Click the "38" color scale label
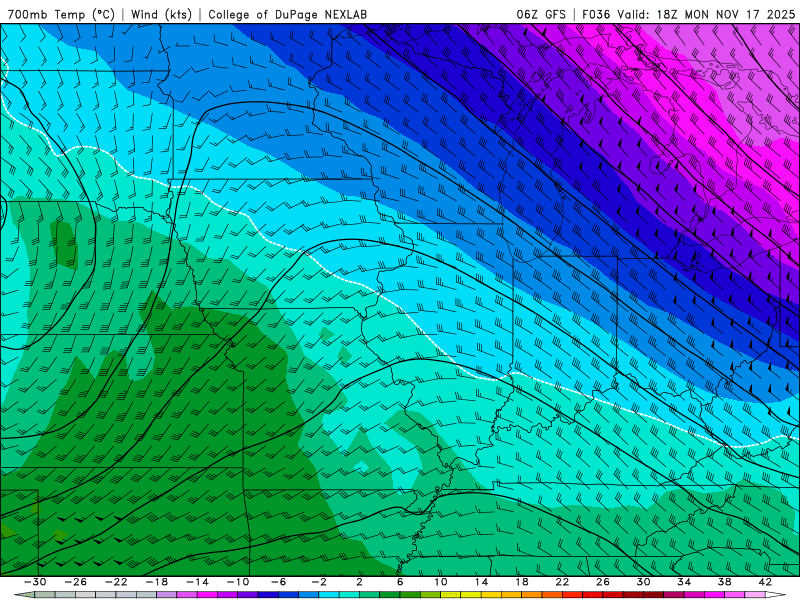800x600 pixels. (x=724, y=582)
